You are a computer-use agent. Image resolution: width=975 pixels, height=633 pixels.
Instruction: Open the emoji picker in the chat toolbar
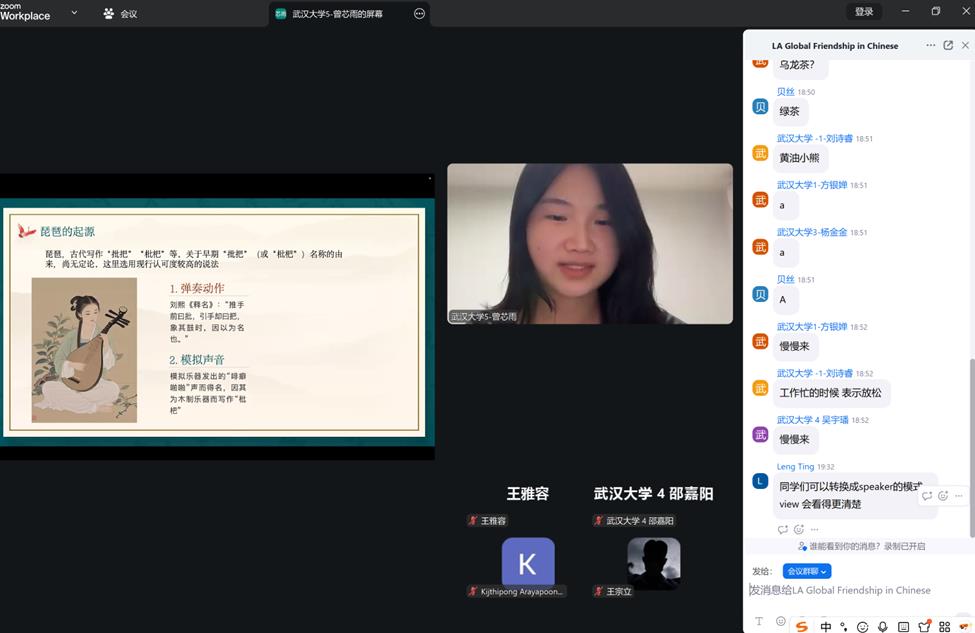pos(781,621)
